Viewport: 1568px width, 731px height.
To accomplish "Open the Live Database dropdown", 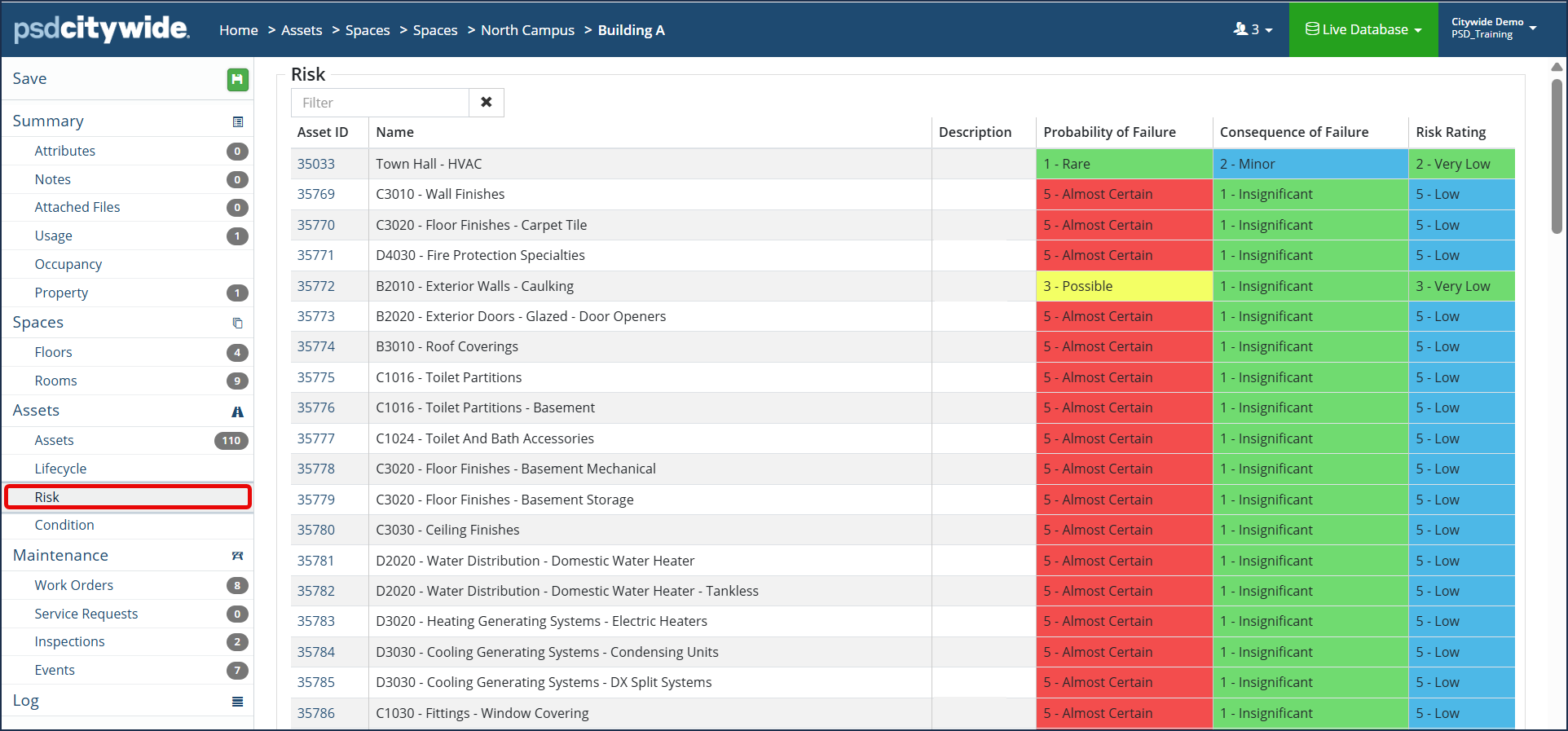I will click(x=1363, y=29).
